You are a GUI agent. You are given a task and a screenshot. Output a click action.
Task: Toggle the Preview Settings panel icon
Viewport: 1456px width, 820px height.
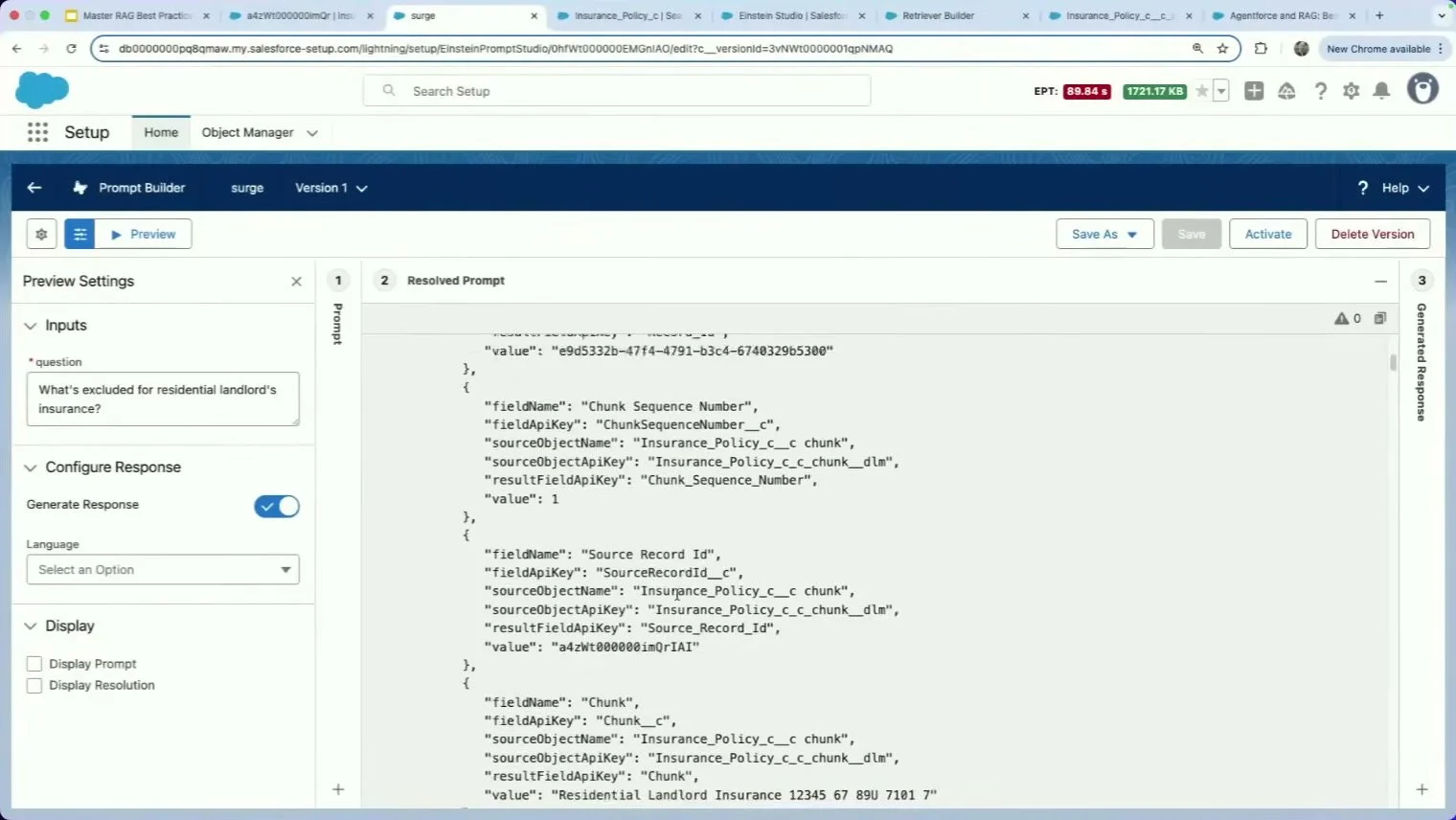pos(80,234)
